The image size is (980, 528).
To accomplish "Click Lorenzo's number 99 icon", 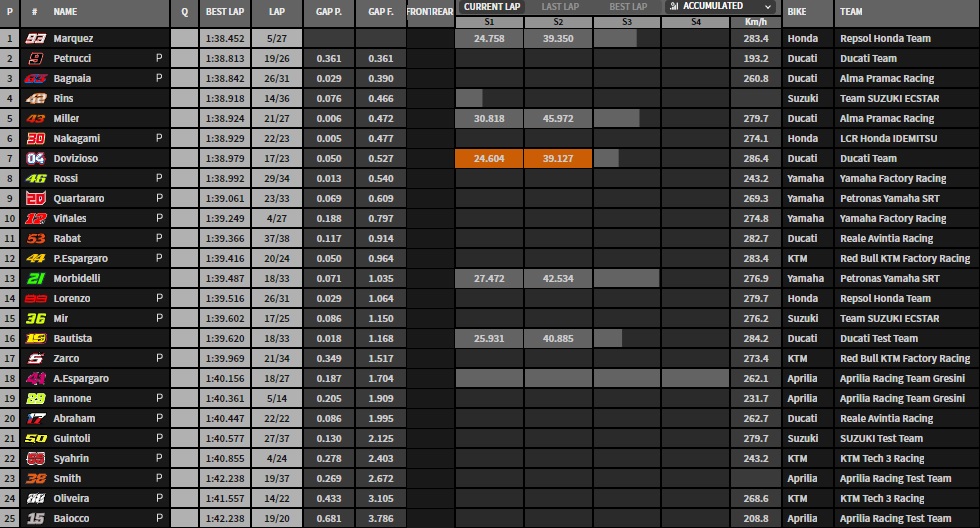I will tap(36, 299).
